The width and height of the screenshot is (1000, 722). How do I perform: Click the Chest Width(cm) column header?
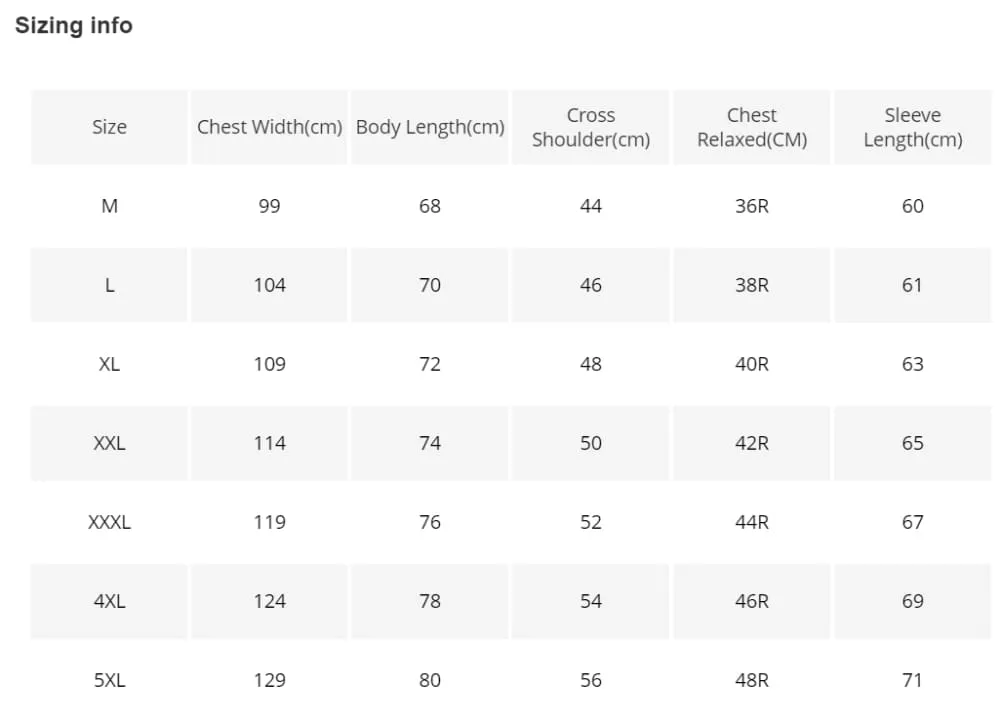click(x=269, y=127)
